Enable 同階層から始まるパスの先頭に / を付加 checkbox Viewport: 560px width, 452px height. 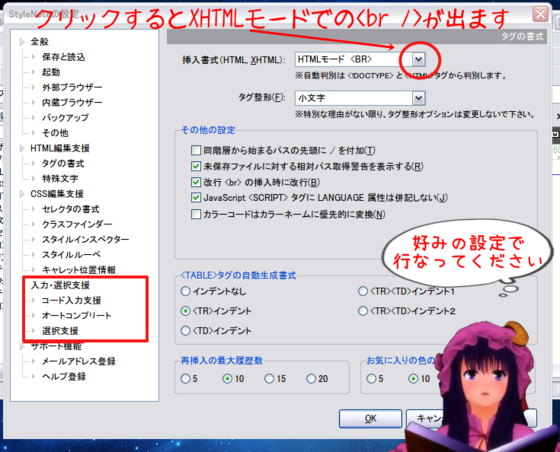coord(196,150)
